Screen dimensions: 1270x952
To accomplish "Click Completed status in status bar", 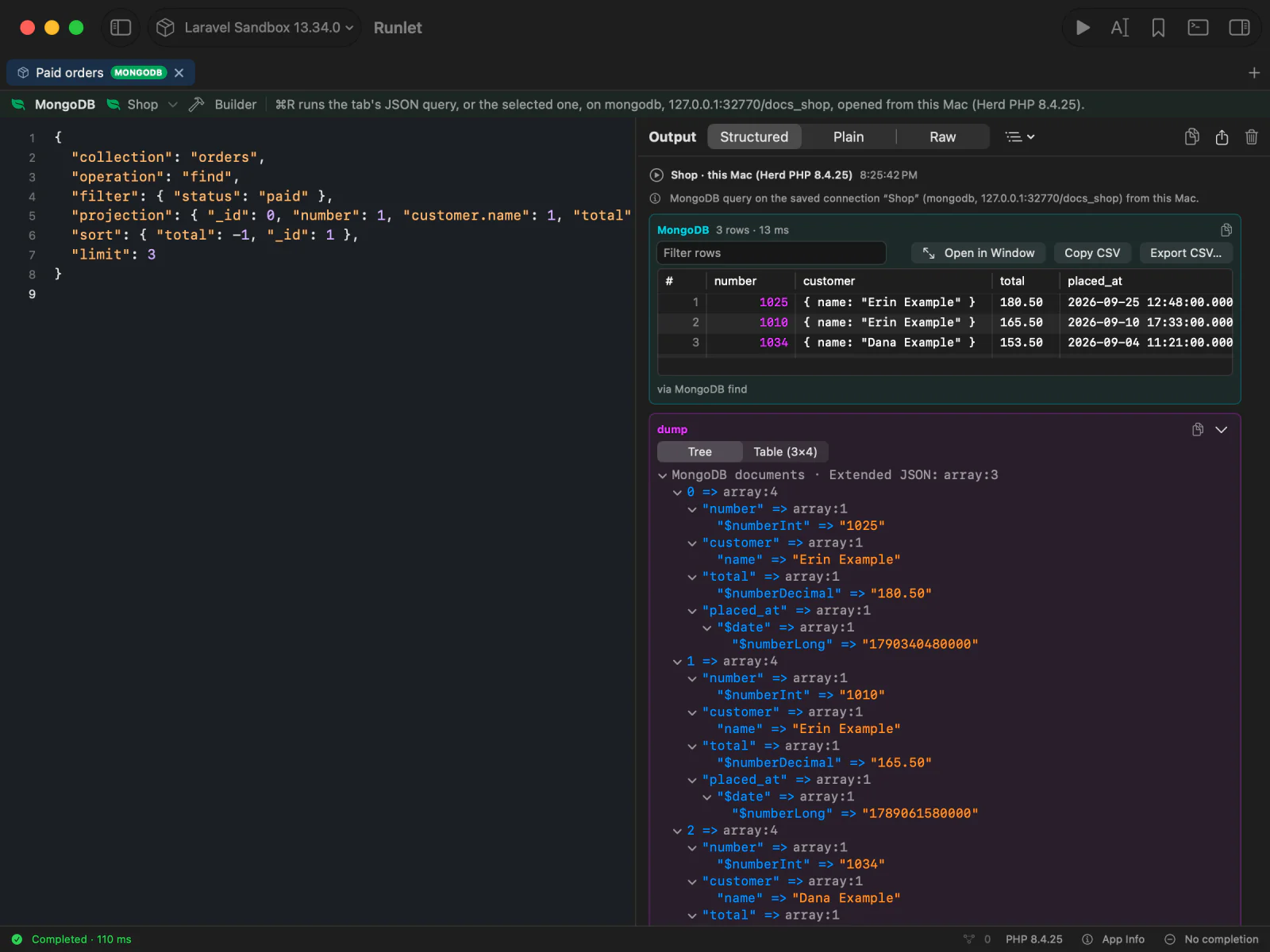I will (x=71, y=939).
